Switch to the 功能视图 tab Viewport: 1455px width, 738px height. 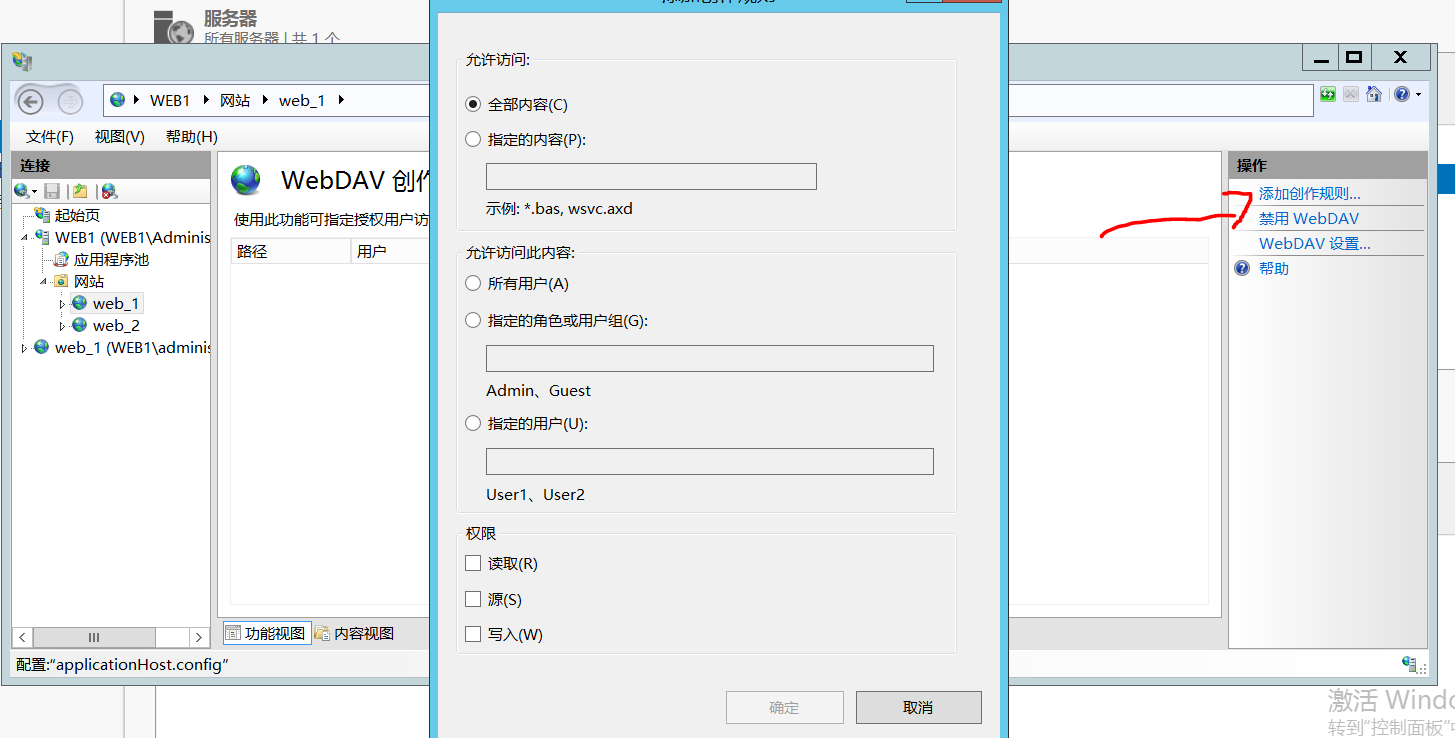(x=265, y=633)
